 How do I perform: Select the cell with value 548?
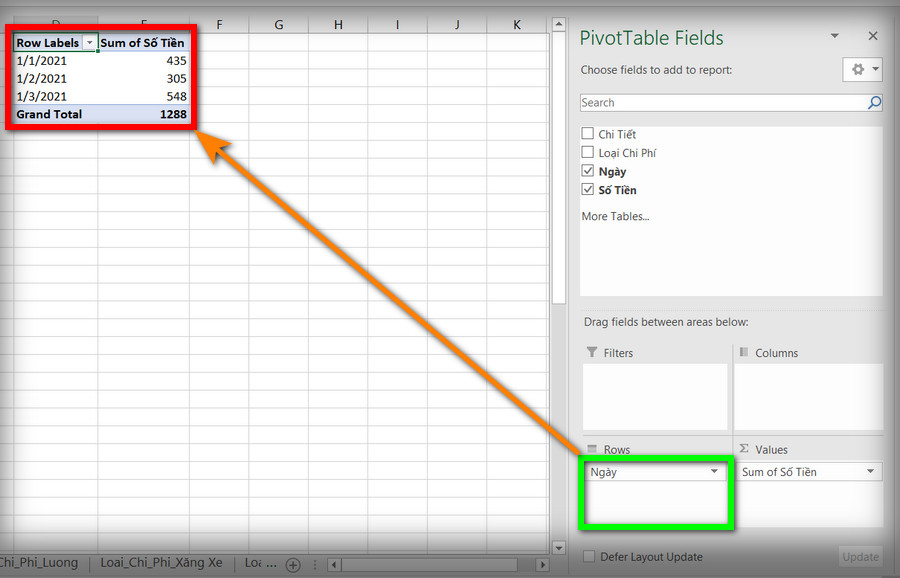click(x=143, y=96)
